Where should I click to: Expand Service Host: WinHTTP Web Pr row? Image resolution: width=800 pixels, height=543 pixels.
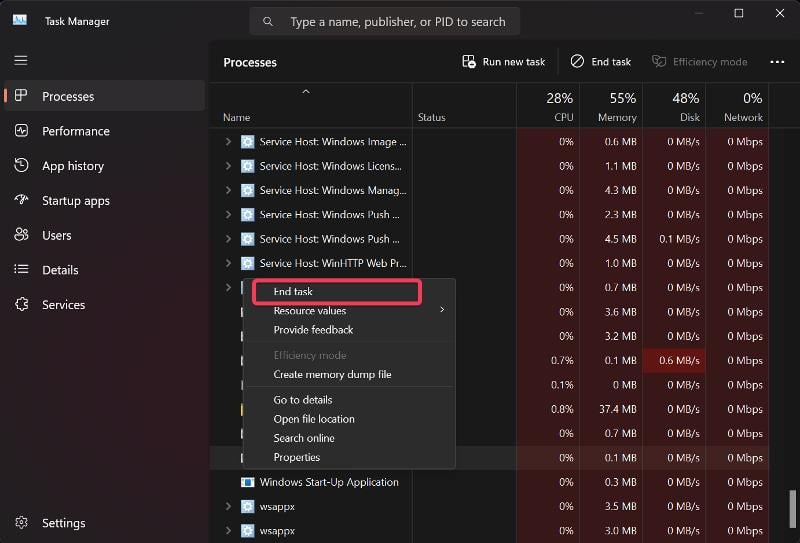228,263
